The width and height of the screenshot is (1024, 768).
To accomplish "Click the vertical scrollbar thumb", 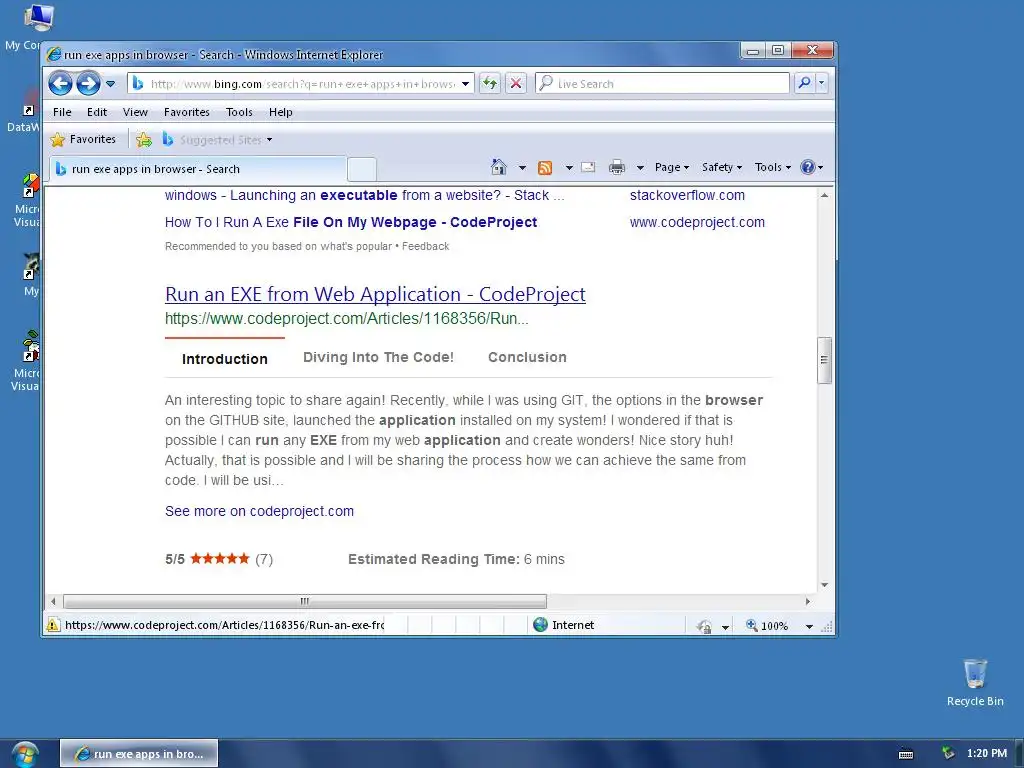I will 824,360.
